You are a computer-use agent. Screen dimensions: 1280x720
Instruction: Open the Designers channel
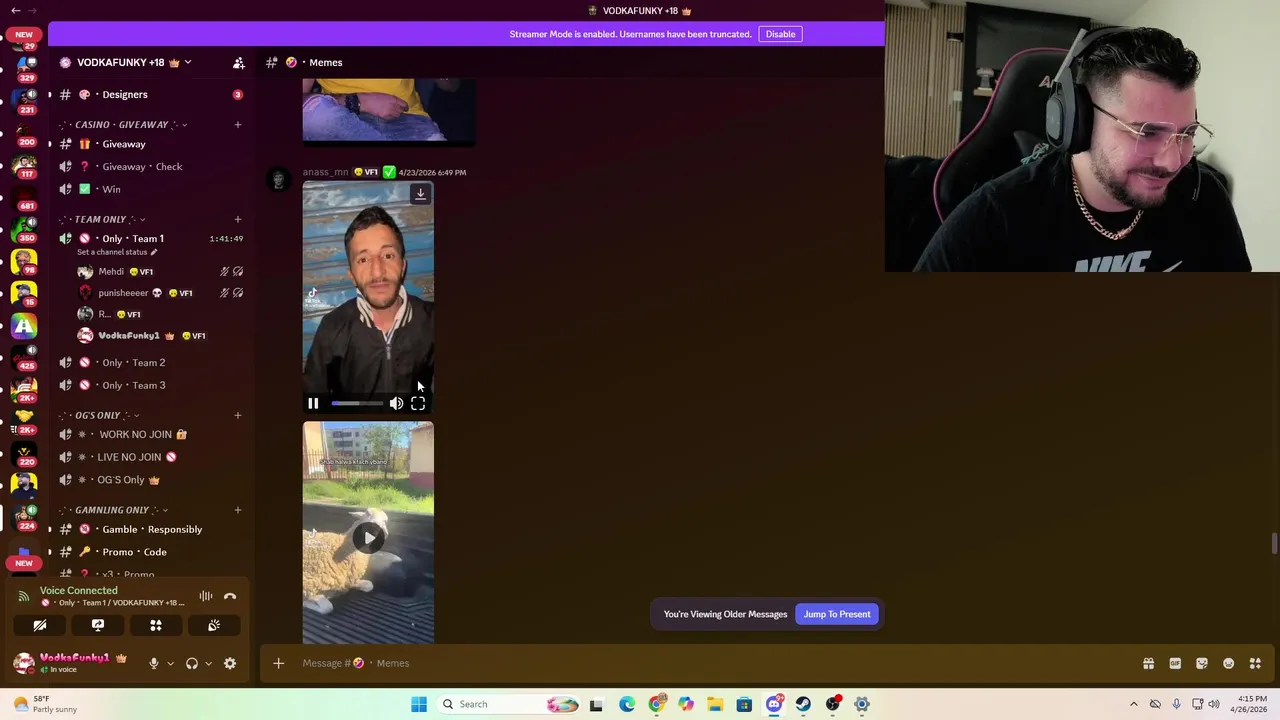pos(152,94)
